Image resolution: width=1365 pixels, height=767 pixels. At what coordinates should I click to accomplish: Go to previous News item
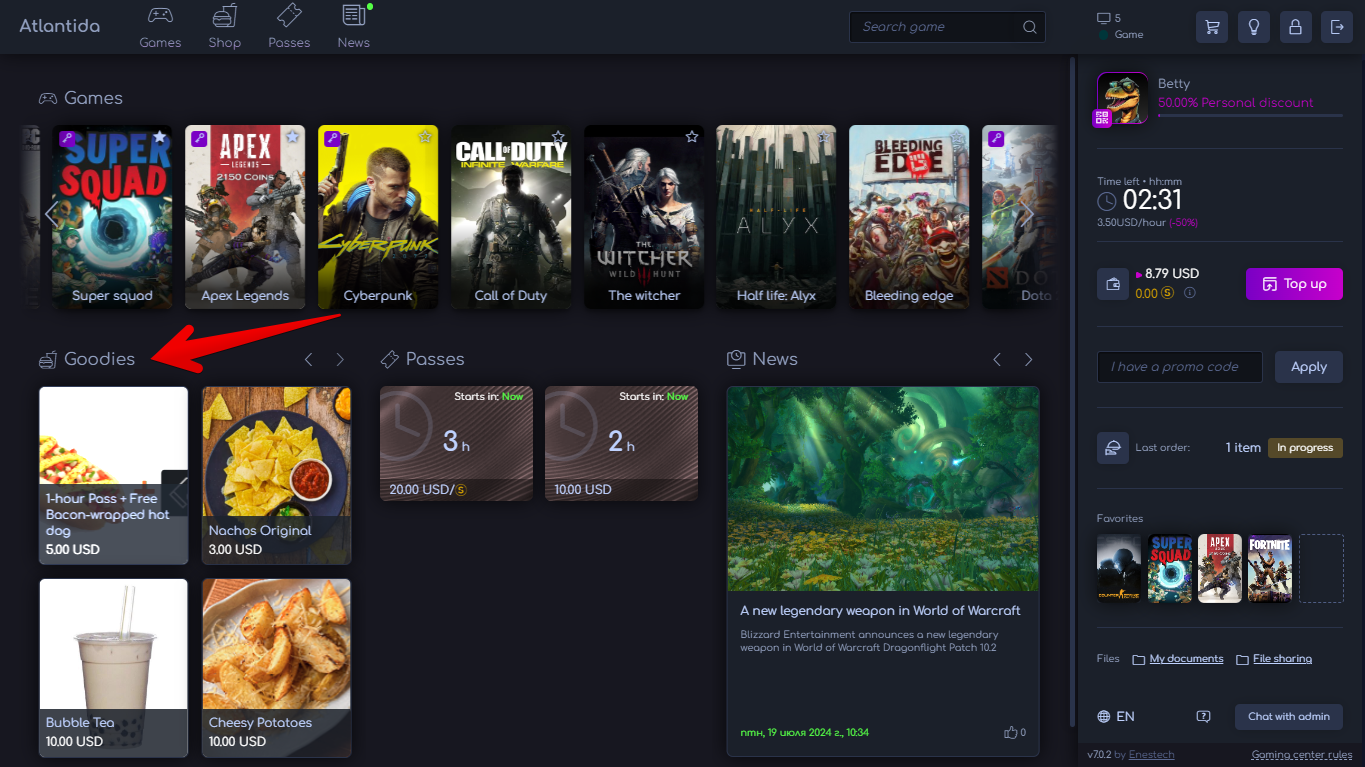(x=997, y=359)
